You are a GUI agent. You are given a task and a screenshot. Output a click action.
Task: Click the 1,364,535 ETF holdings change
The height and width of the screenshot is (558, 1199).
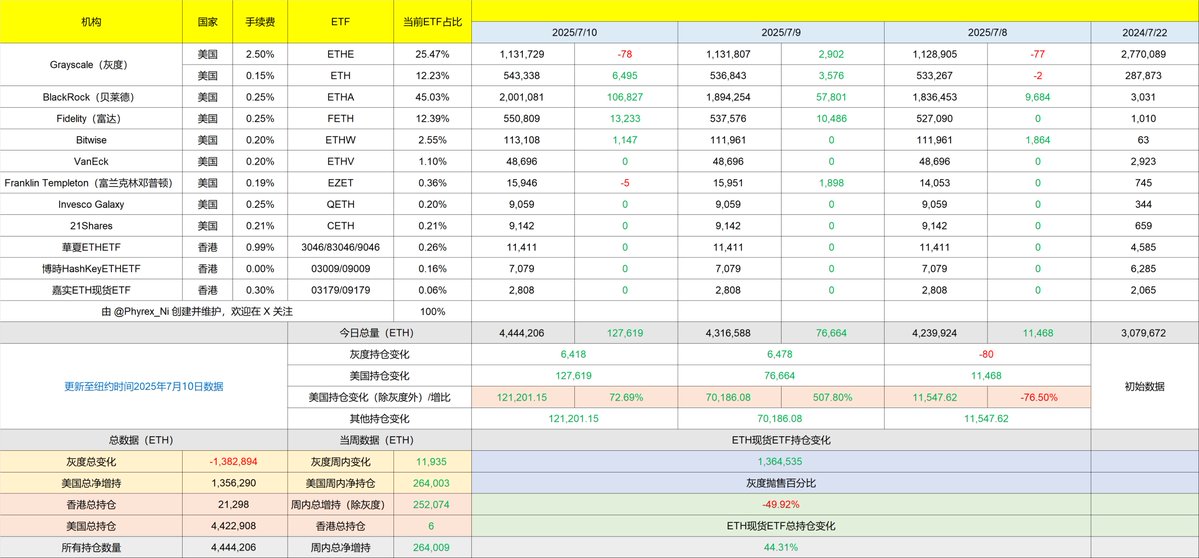coord(781,462)
